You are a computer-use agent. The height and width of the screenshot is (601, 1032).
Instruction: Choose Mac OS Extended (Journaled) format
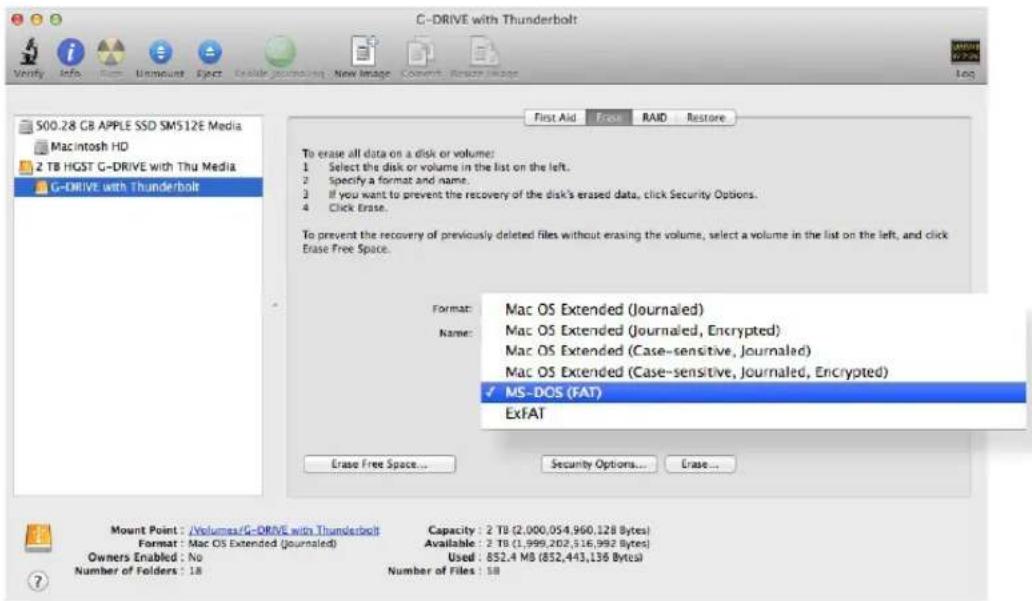754,309
